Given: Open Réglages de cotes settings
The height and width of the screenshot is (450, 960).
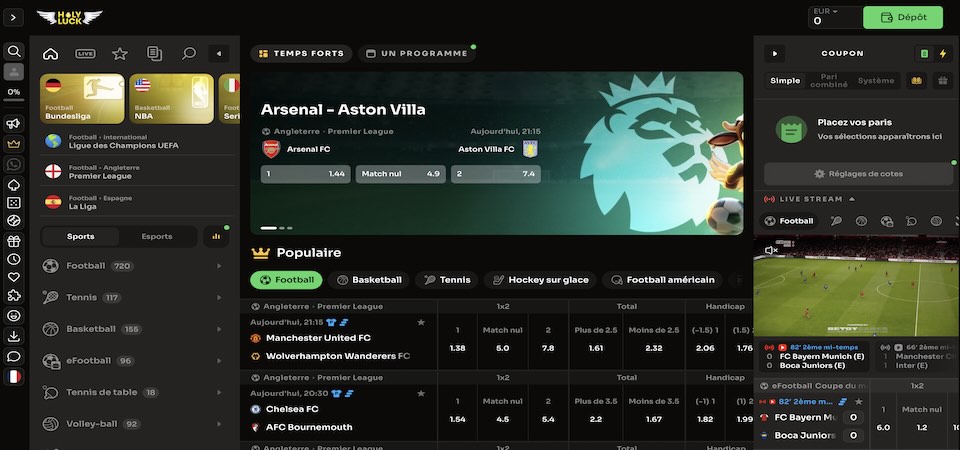Looking at the screenshot, I should 858,174.
